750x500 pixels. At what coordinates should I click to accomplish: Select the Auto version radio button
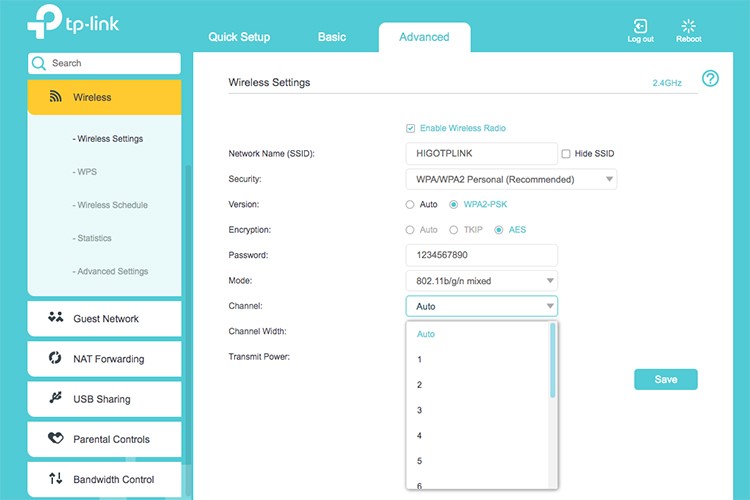(410, 204)
